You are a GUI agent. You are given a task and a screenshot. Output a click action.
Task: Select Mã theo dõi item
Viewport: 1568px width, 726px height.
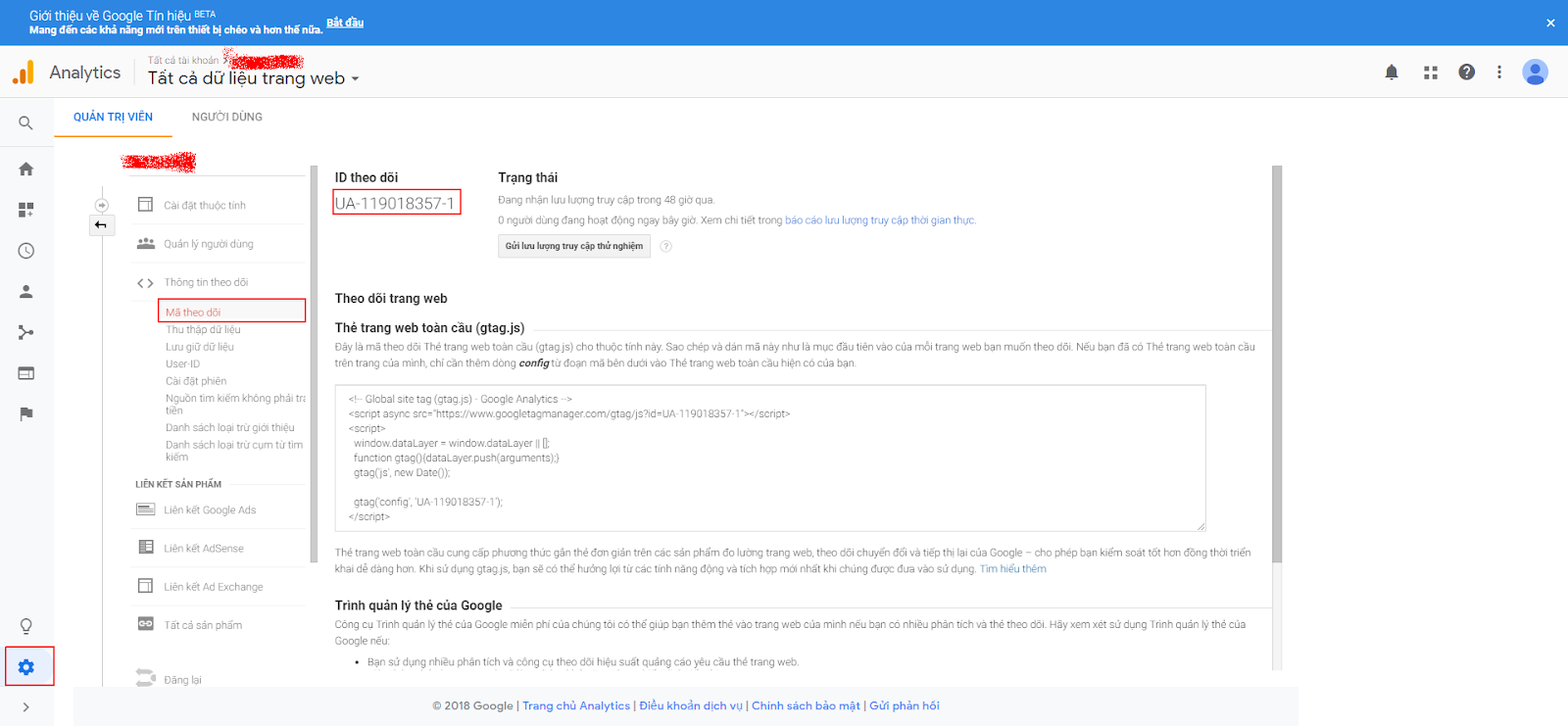click(232, 312)
